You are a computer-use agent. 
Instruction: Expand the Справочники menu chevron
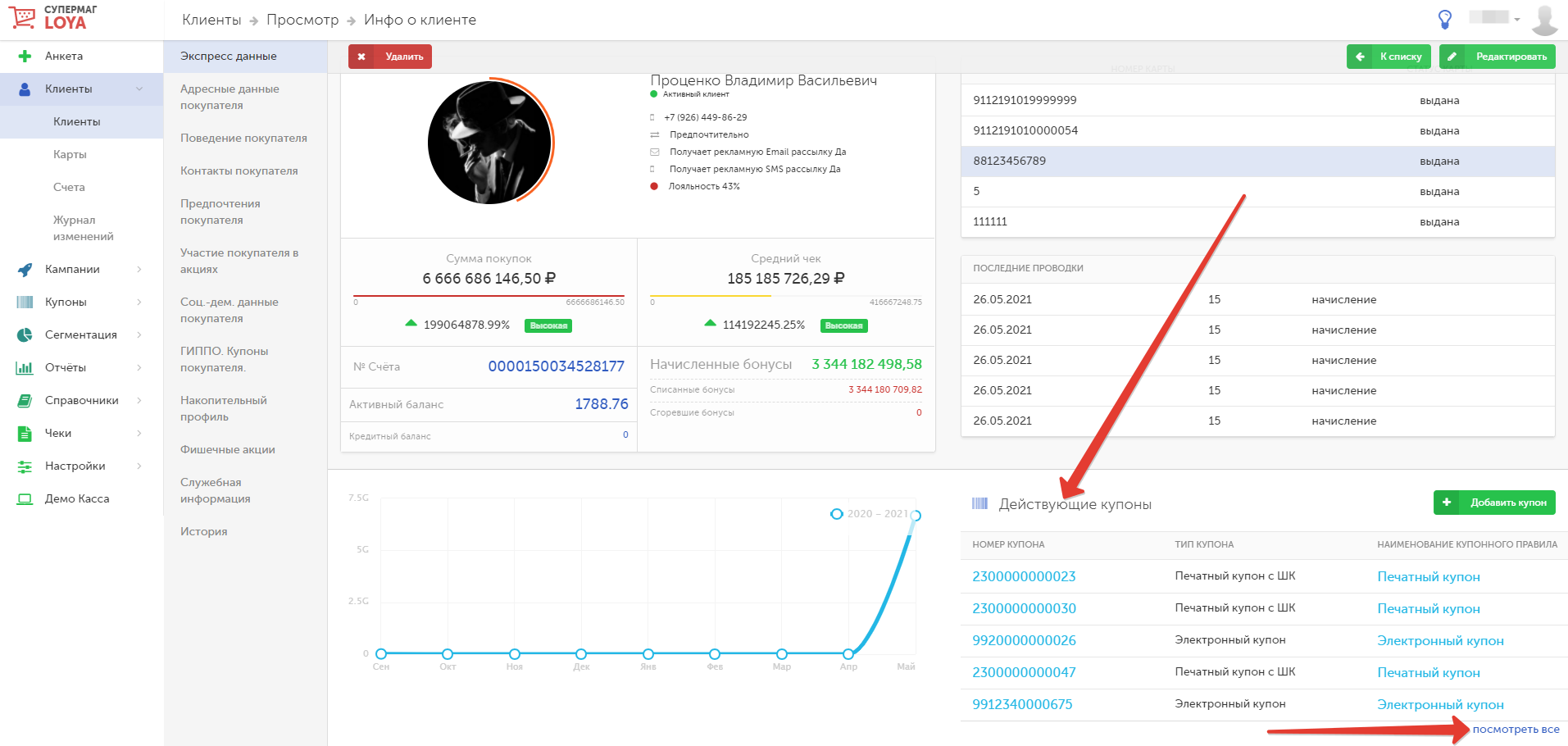(139, 401)
